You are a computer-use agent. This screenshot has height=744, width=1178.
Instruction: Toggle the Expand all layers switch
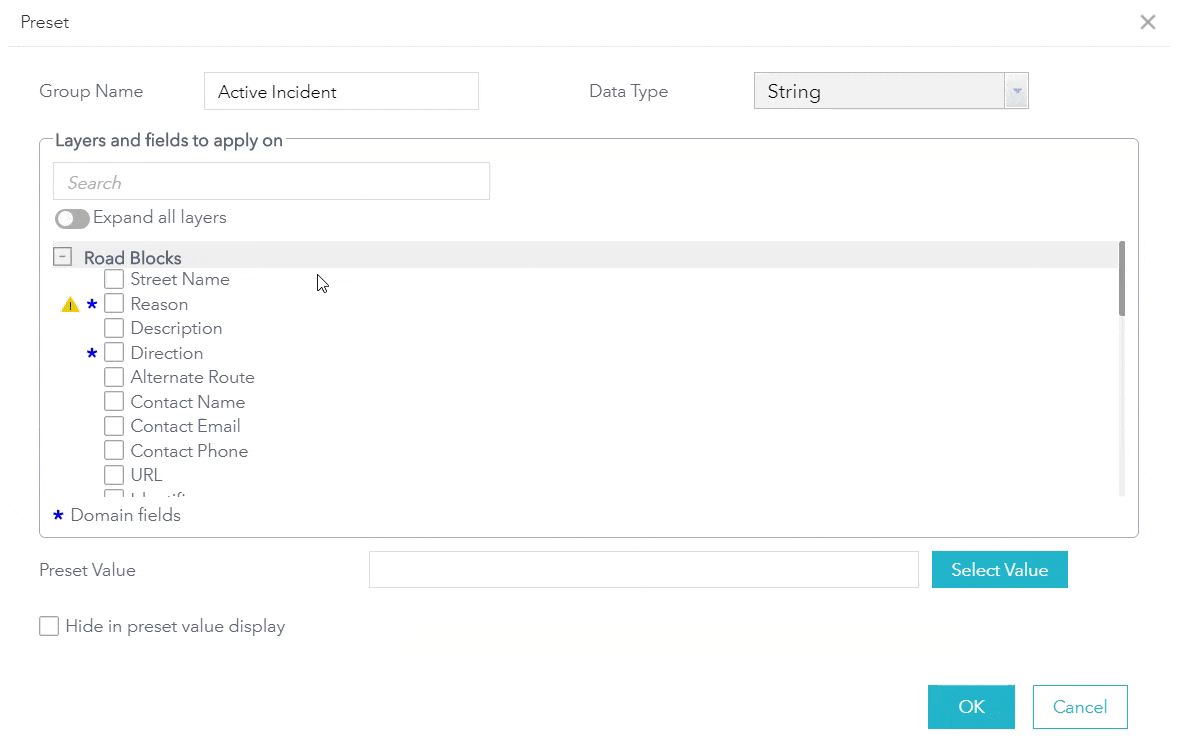[x=72, y=218]
